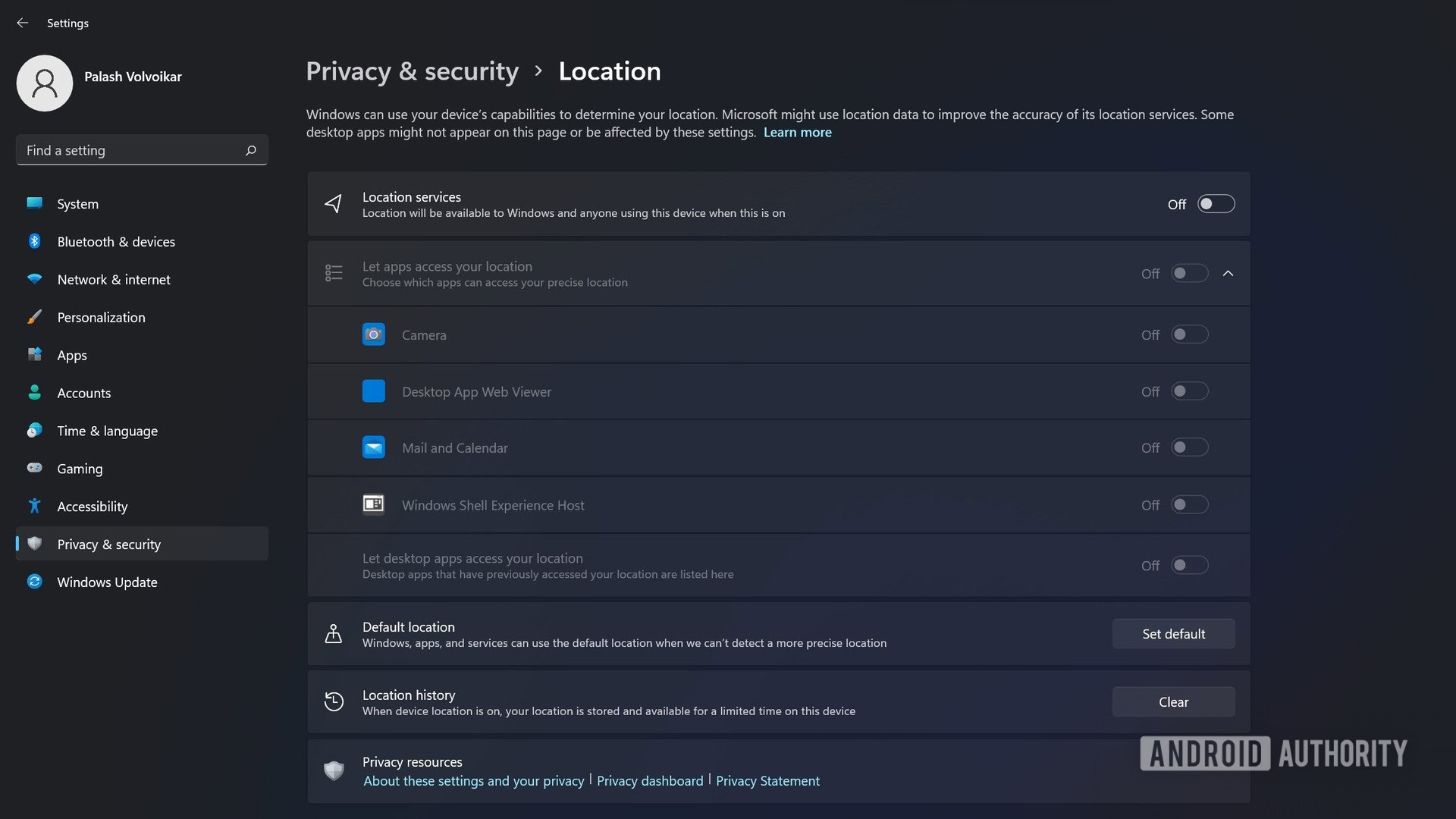Expand Let apps access your location section
Screen dimensions: 1456x819
click(1228, 272)
